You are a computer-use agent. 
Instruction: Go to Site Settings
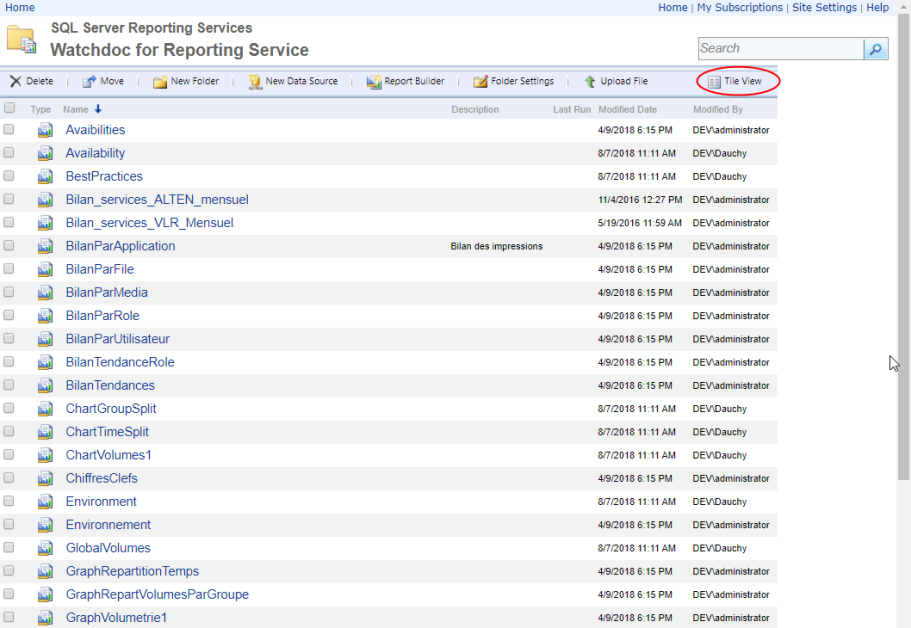pyautogui.click(x=824, y=7)
